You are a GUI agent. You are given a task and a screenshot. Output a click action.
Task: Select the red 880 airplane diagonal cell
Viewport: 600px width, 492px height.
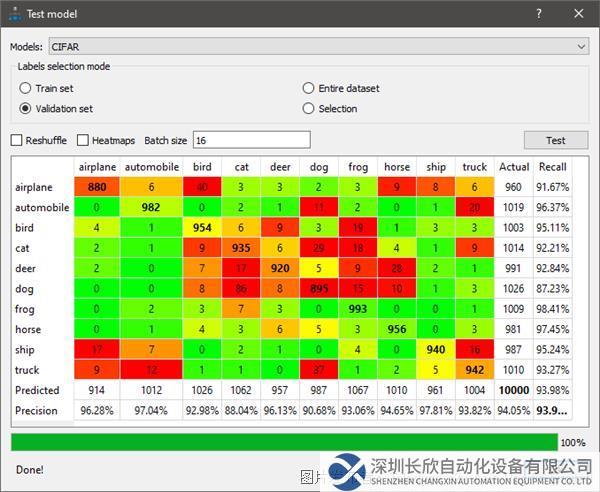click(x=97, y=187)
